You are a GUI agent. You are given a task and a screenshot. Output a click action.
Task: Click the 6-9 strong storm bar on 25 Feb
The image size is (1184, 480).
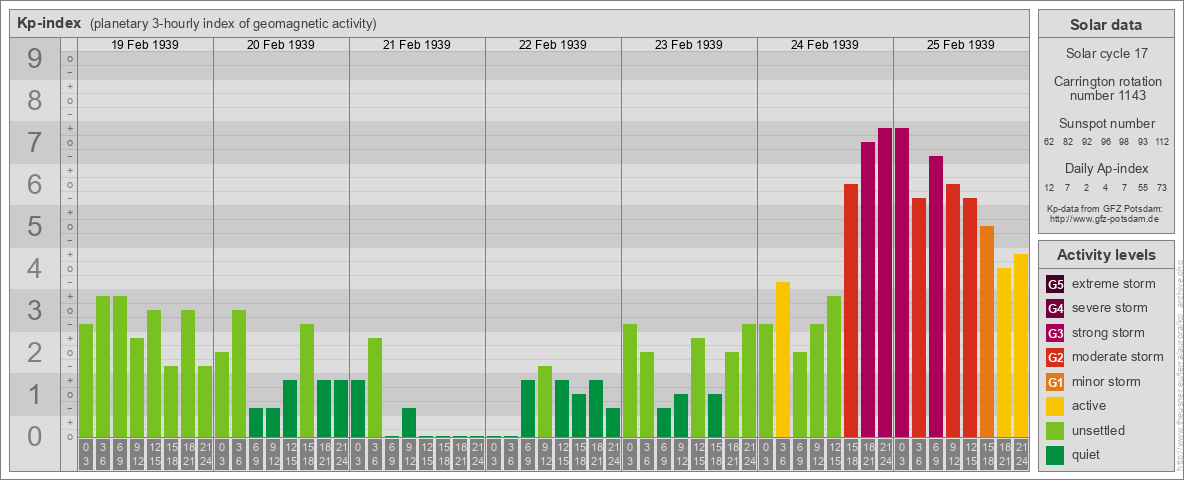pos(936,297)
